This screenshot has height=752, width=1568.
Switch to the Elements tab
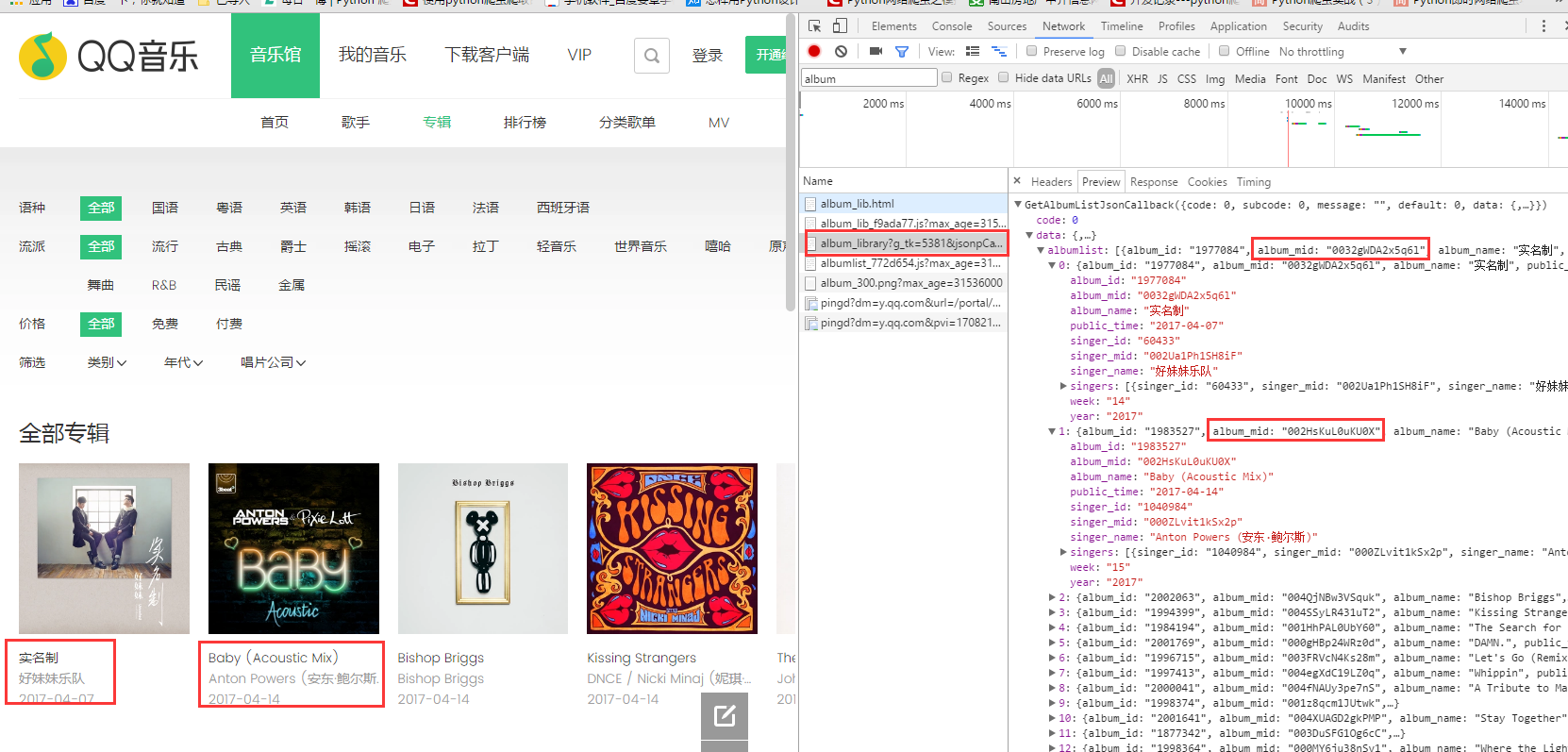coord(893,26)
